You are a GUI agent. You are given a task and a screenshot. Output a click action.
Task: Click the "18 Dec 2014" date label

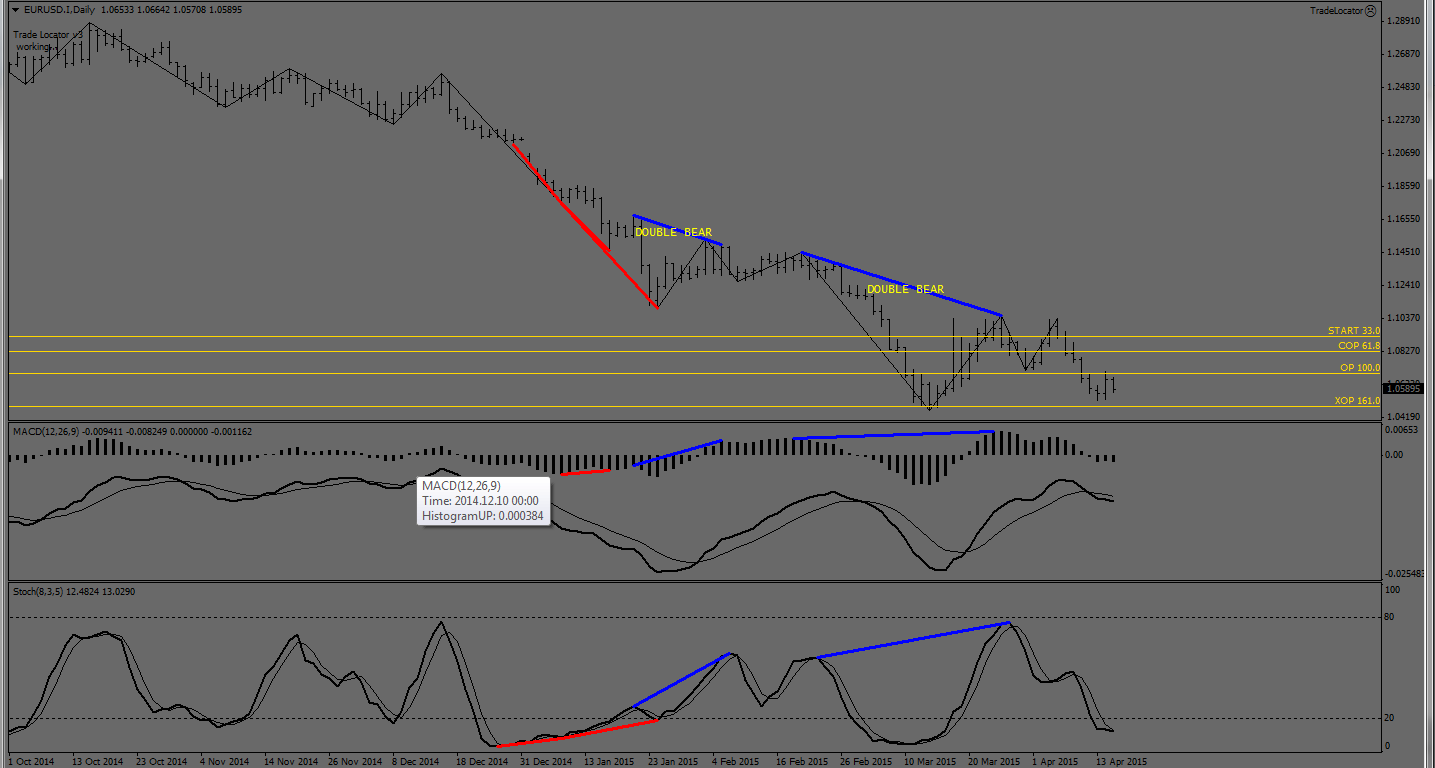point(483,761)
